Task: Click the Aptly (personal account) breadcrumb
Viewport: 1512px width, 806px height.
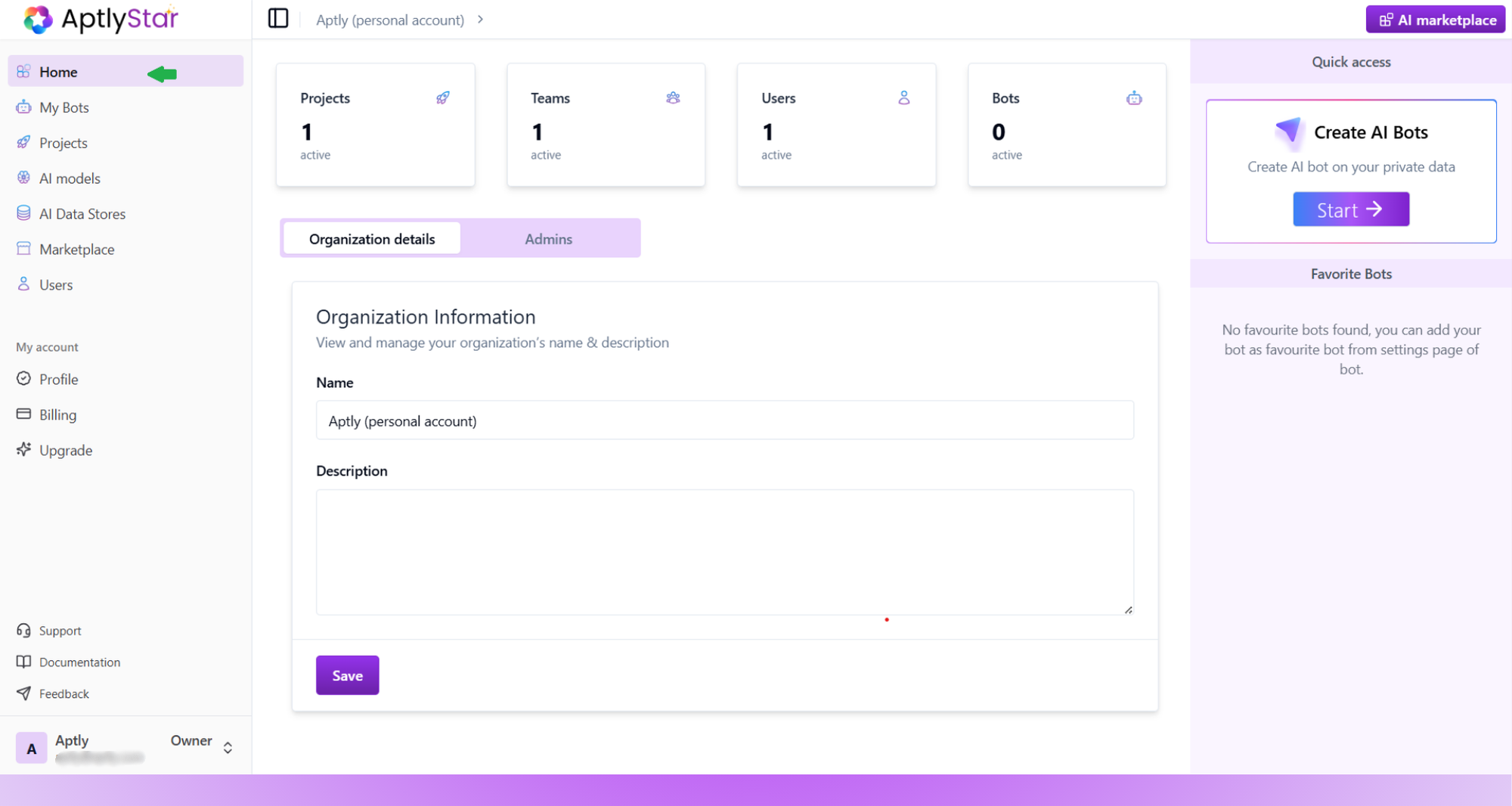Action: click(x=390, y=20)
